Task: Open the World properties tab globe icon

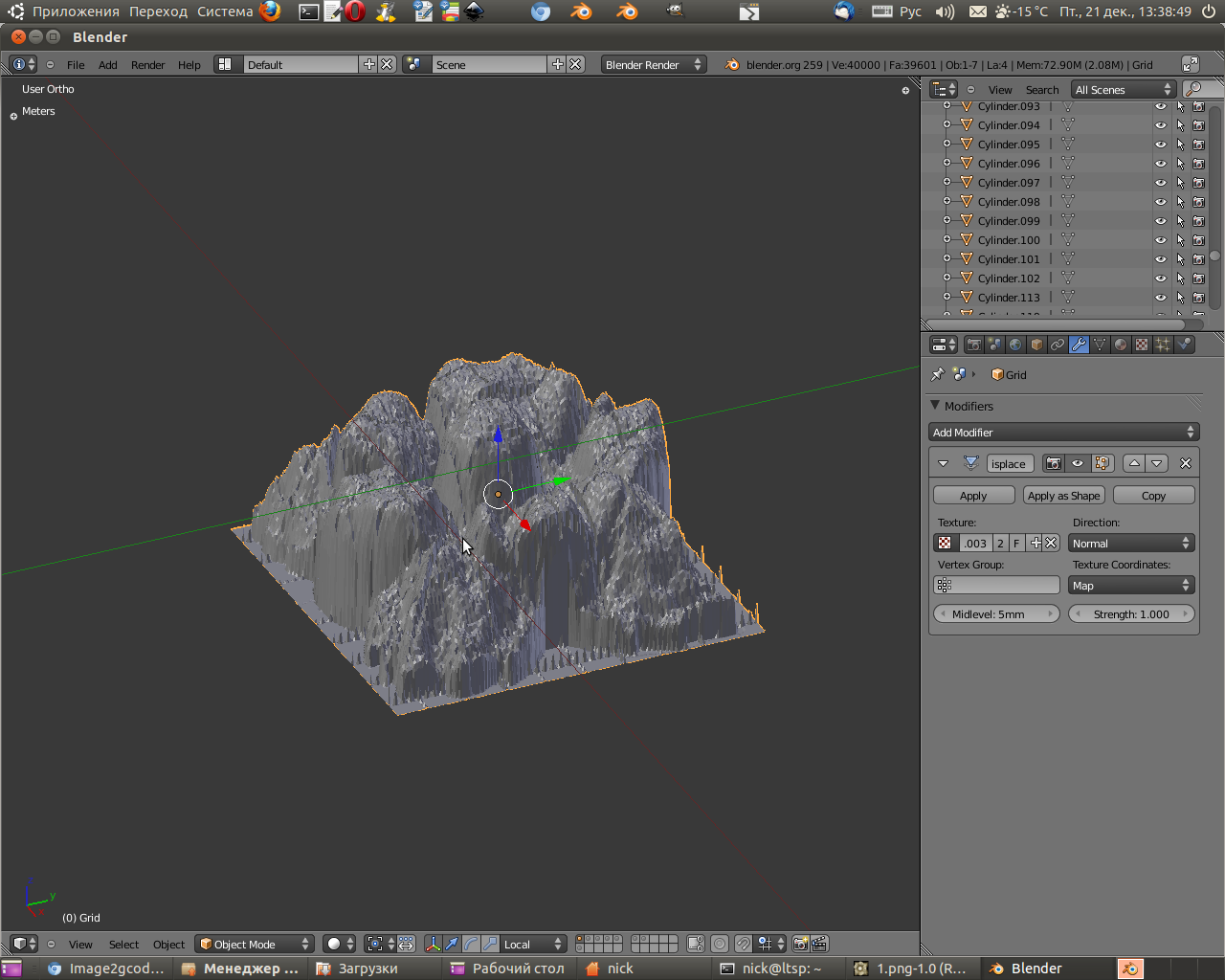Action: [x=1015, y=345]
